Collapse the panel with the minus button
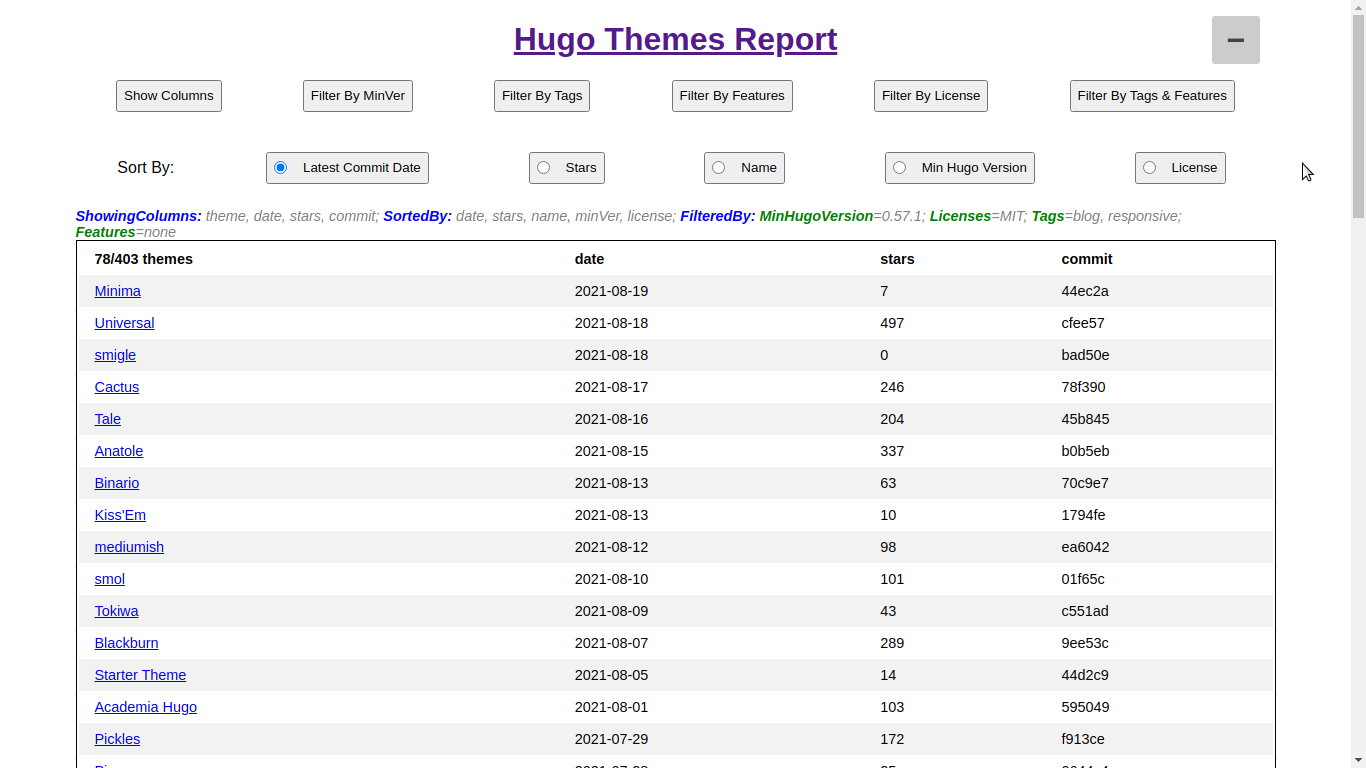 pos(1235,40)
